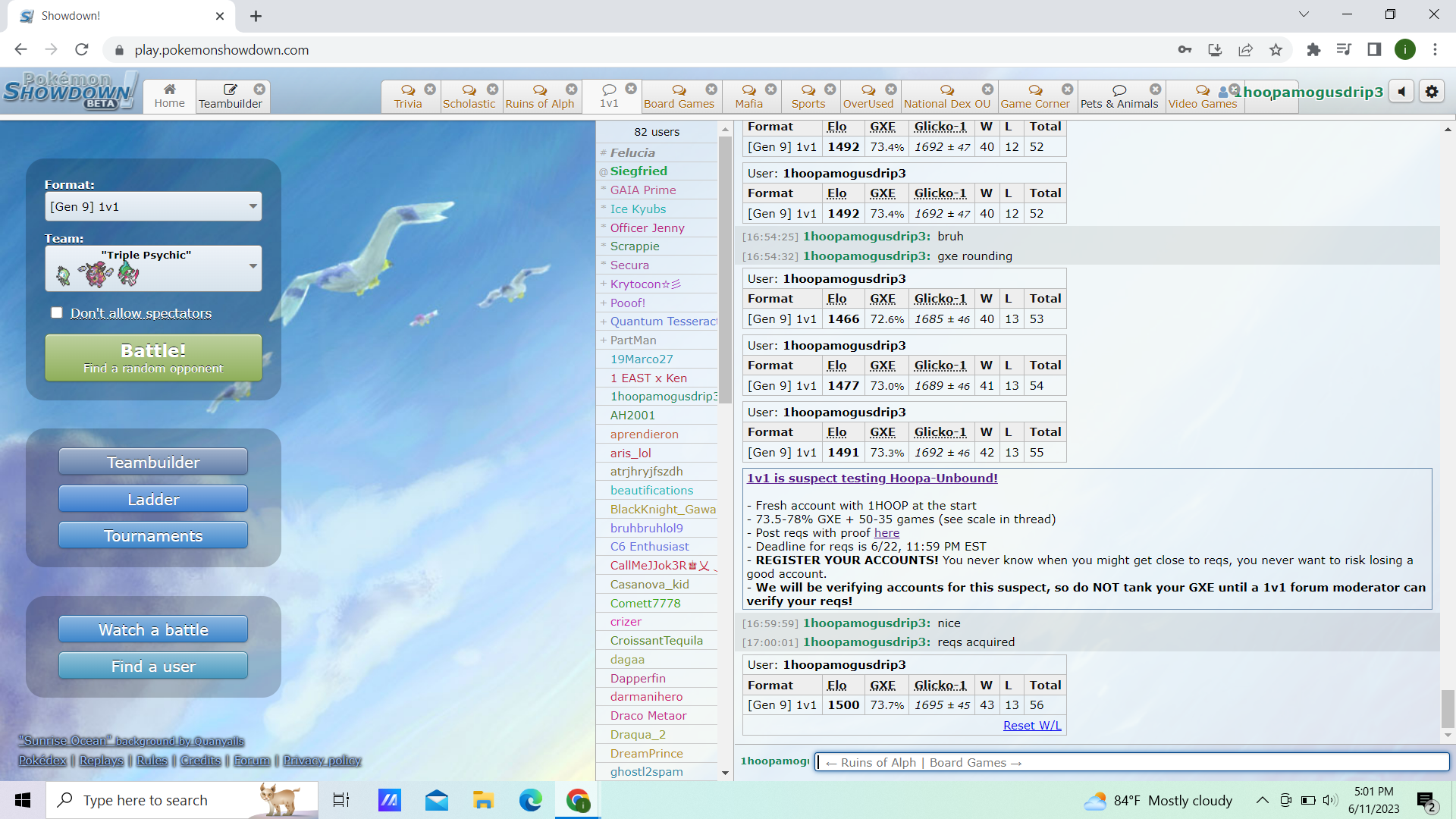
Task: Switch to the Trivia room tab
Action: coord(408,96)
